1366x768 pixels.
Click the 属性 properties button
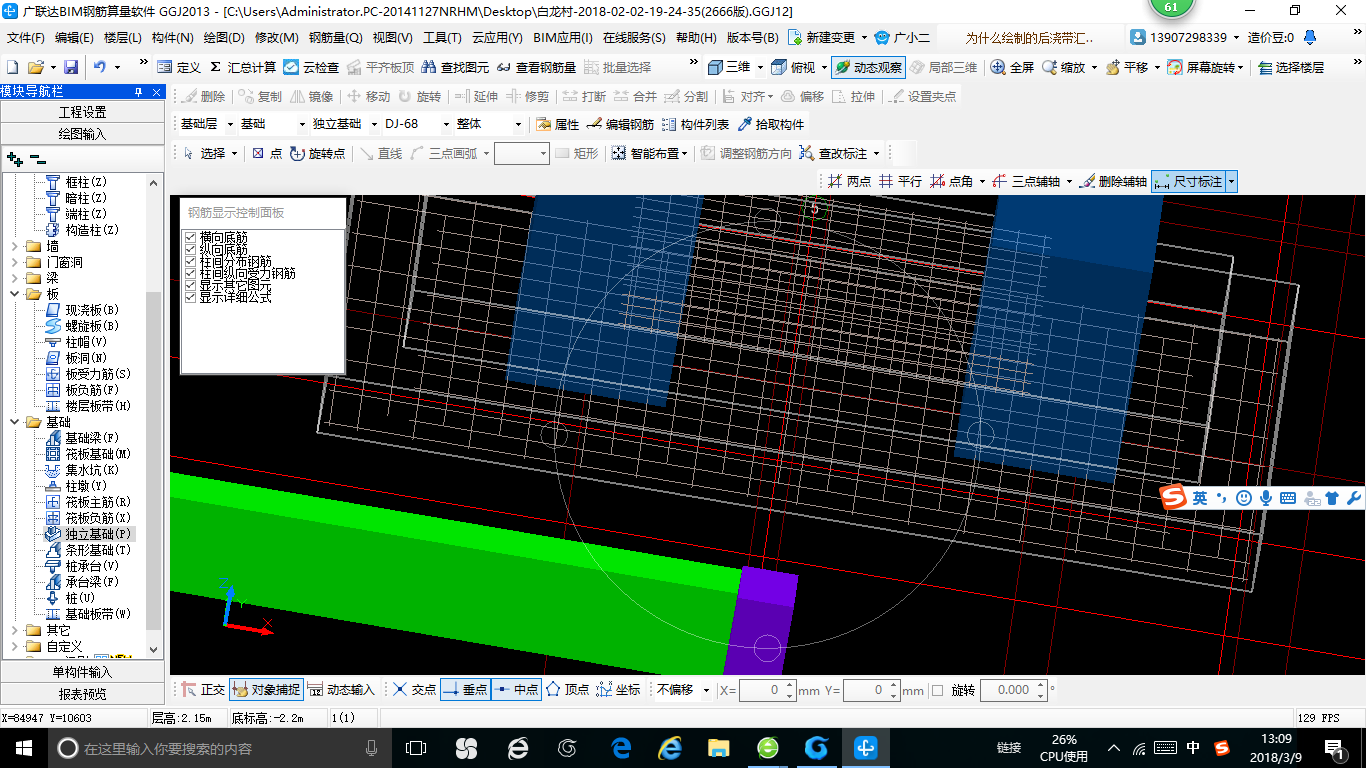[558, 124]
